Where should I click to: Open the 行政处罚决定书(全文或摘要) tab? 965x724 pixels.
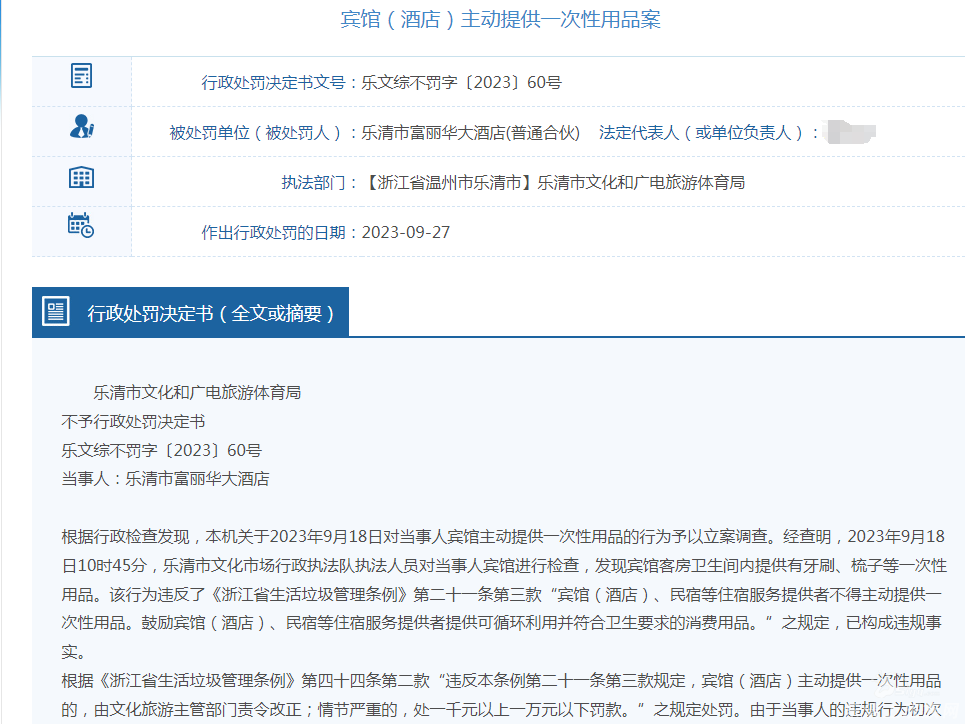click(x=190, y=312)
